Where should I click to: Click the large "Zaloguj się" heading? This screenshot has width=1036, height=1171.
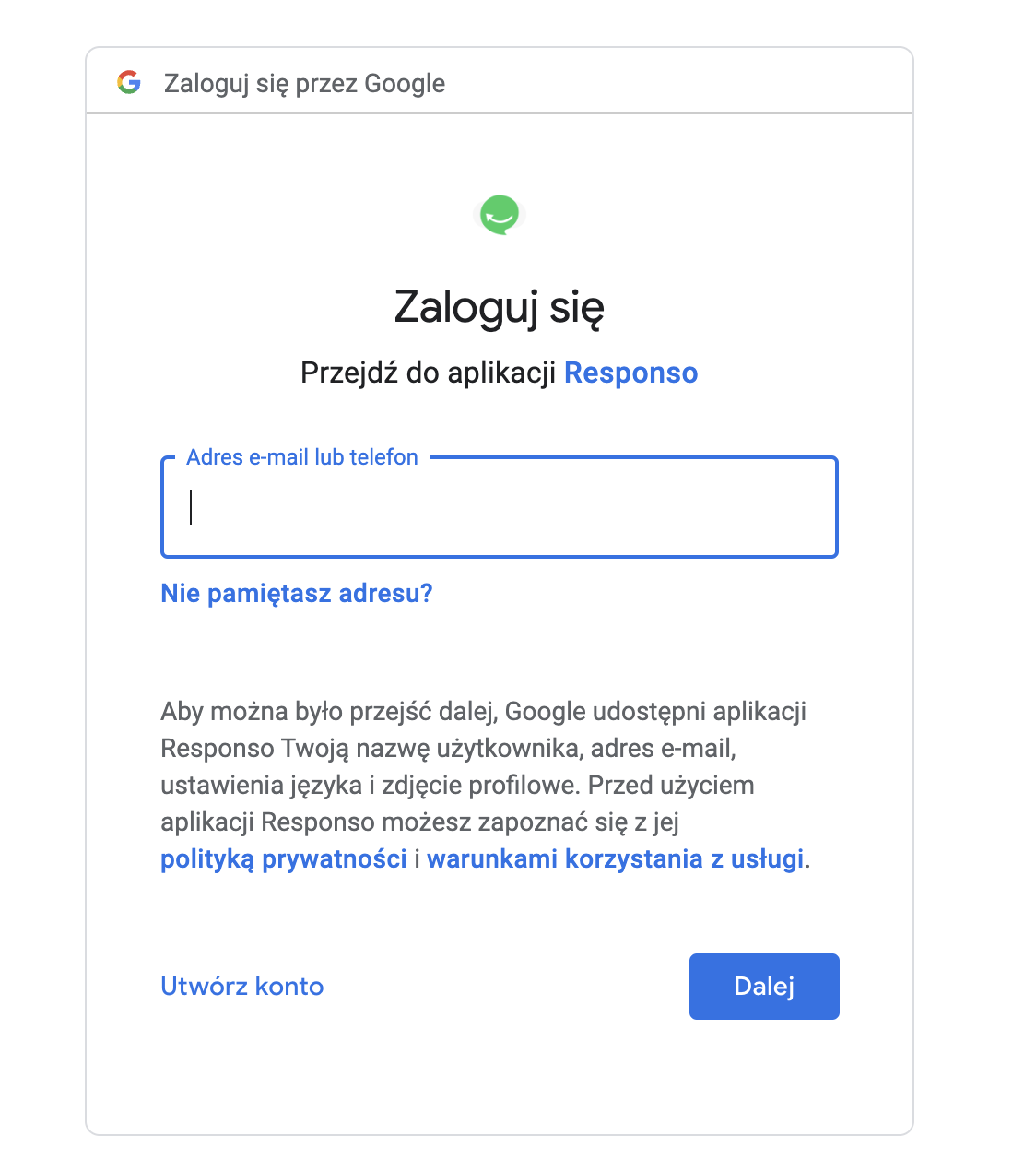pyautogui.click(x=499, y=307)
